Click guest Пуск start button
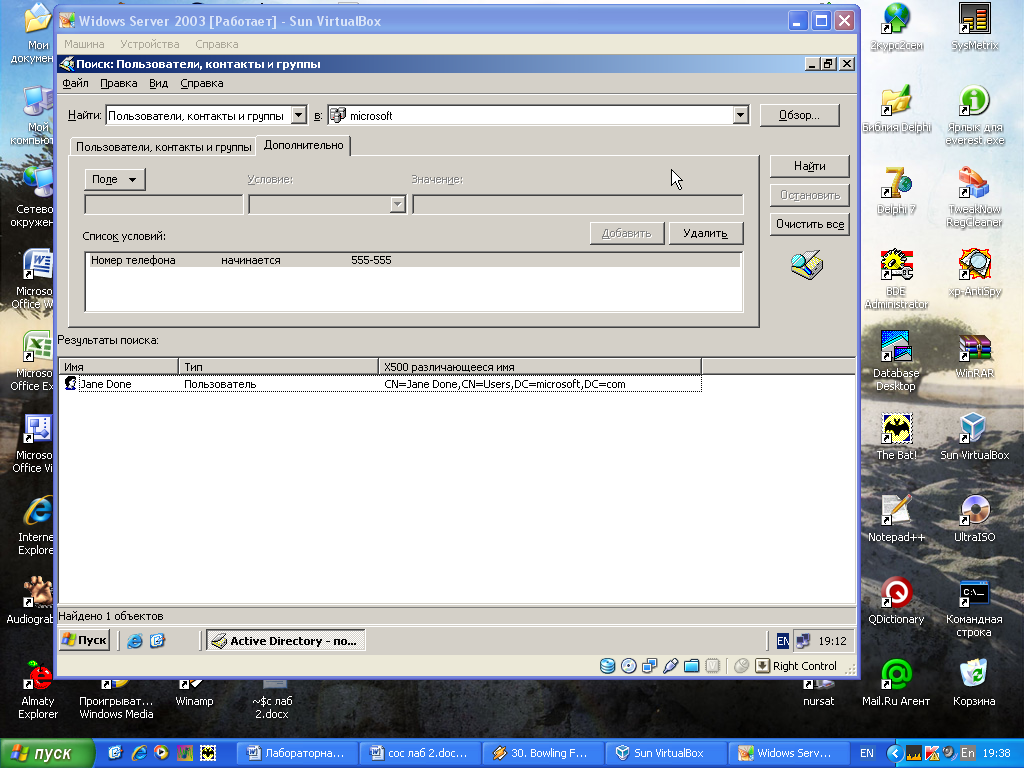This screenshot has height=768, width=1024. [x=84, y=640]
